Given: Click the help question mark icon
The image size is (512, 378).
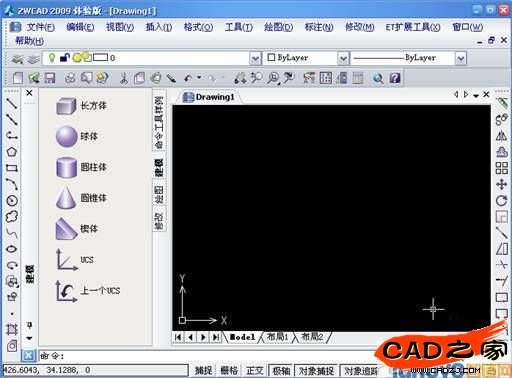Looking at the screenshot, I should pyautogui.click(x=395, y=78).
